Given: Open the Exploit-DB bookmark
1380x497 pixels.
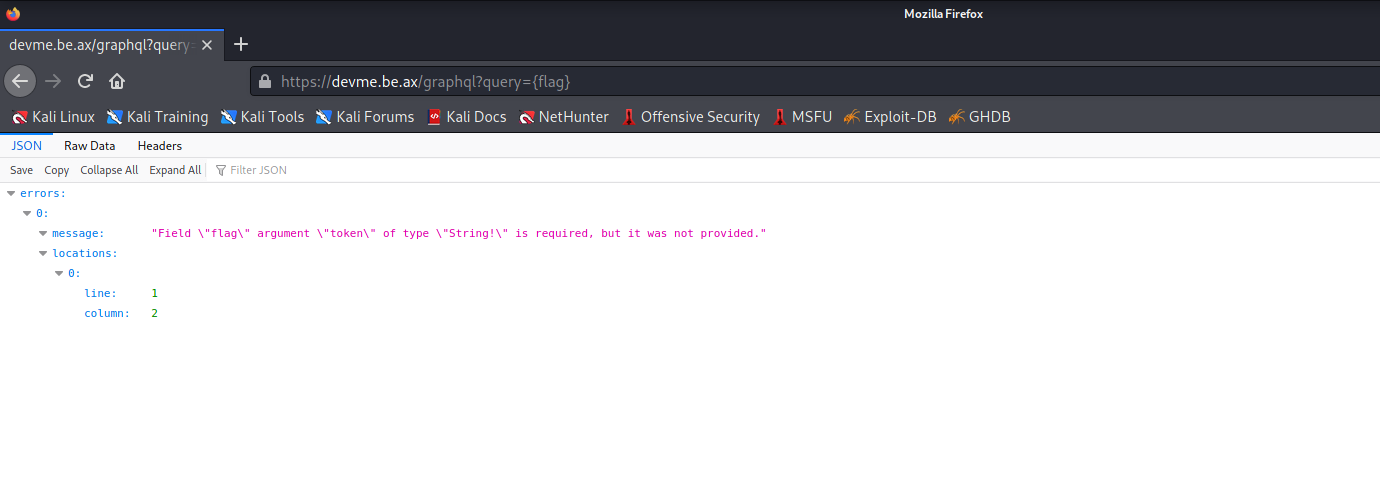Looking at the screenshot, I should pos(890,117).
